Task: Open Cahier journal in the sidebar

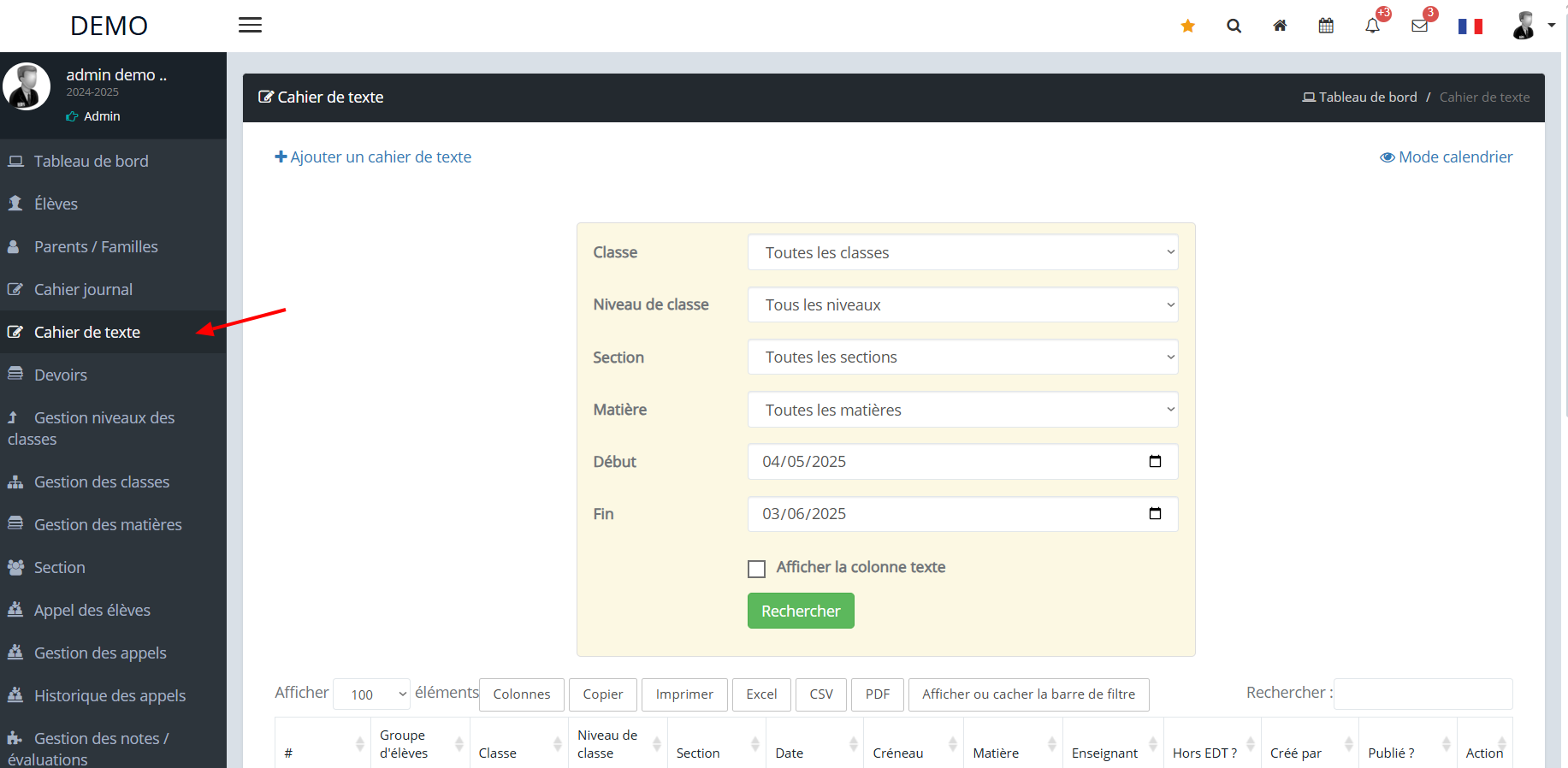Action: (113, 289)
